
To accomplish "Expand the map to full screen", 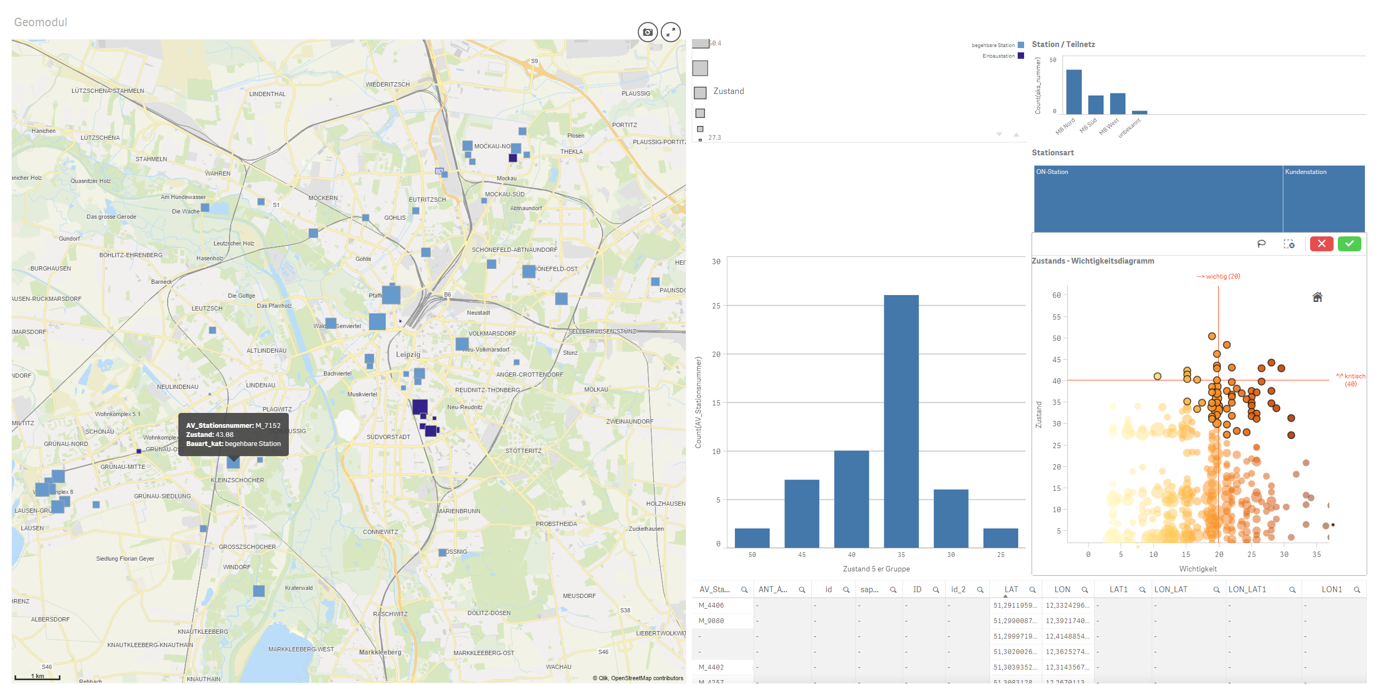I will (x=671, y=32).
